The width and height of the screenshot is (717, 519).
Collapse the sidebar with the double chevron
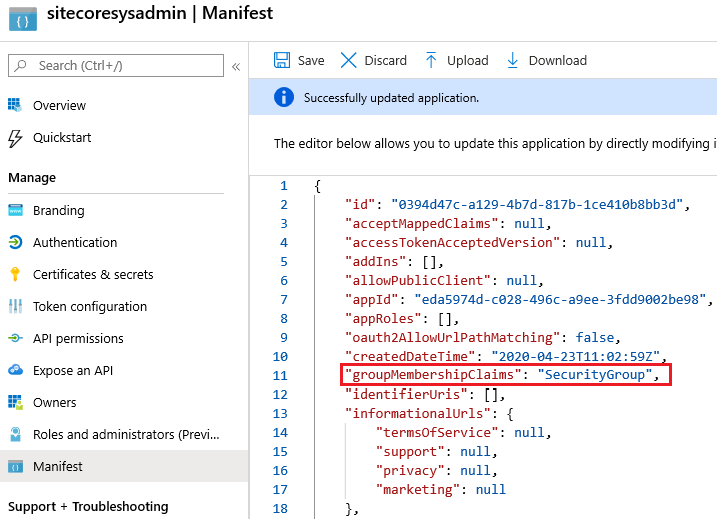[x=236, y=67]
